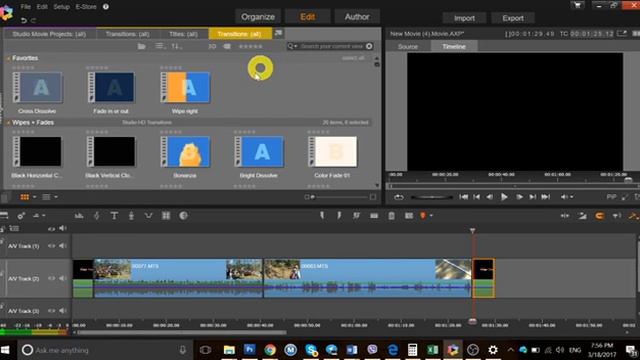The width and height of the screenshot is (640, 360).
Task: Open the File menu
Action: (x=25, y=7)
